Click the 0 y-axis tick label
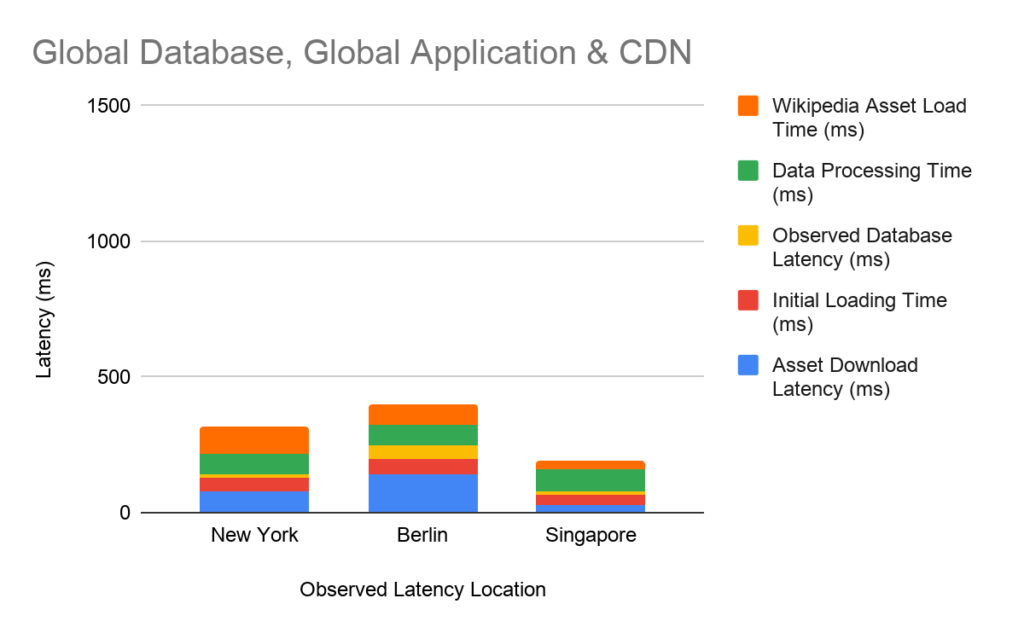The image size is (1024, 633). click(x=125, y=513)
